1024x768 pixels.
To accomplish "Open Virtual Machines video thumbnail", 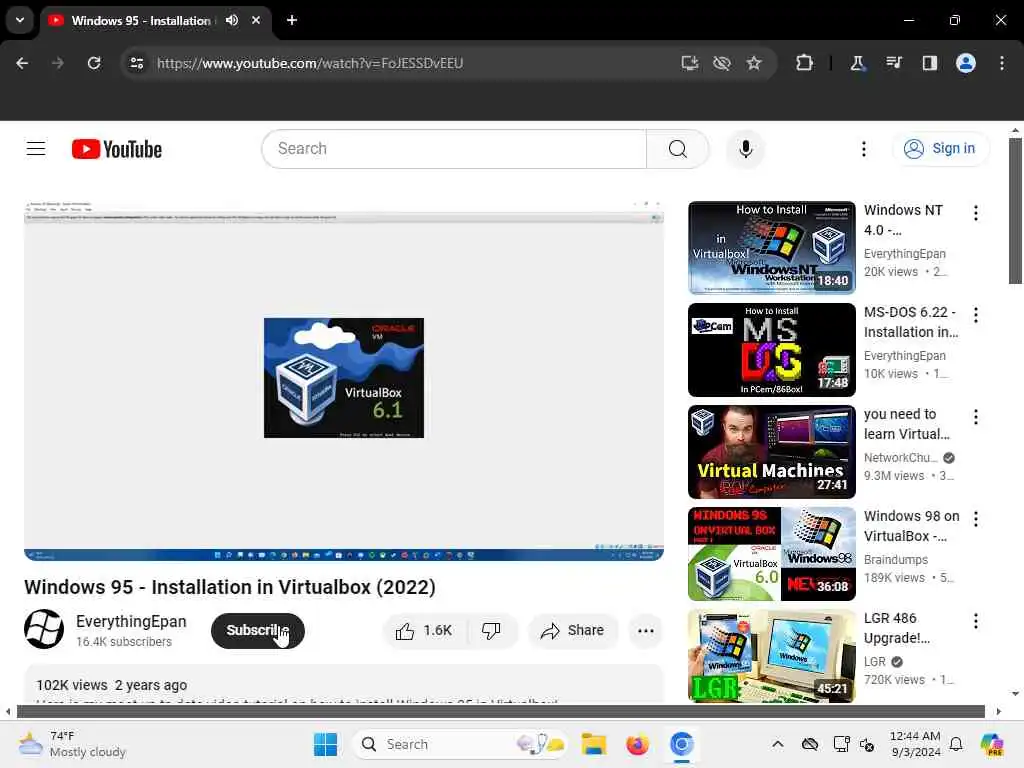I will (x=771, y=451).
